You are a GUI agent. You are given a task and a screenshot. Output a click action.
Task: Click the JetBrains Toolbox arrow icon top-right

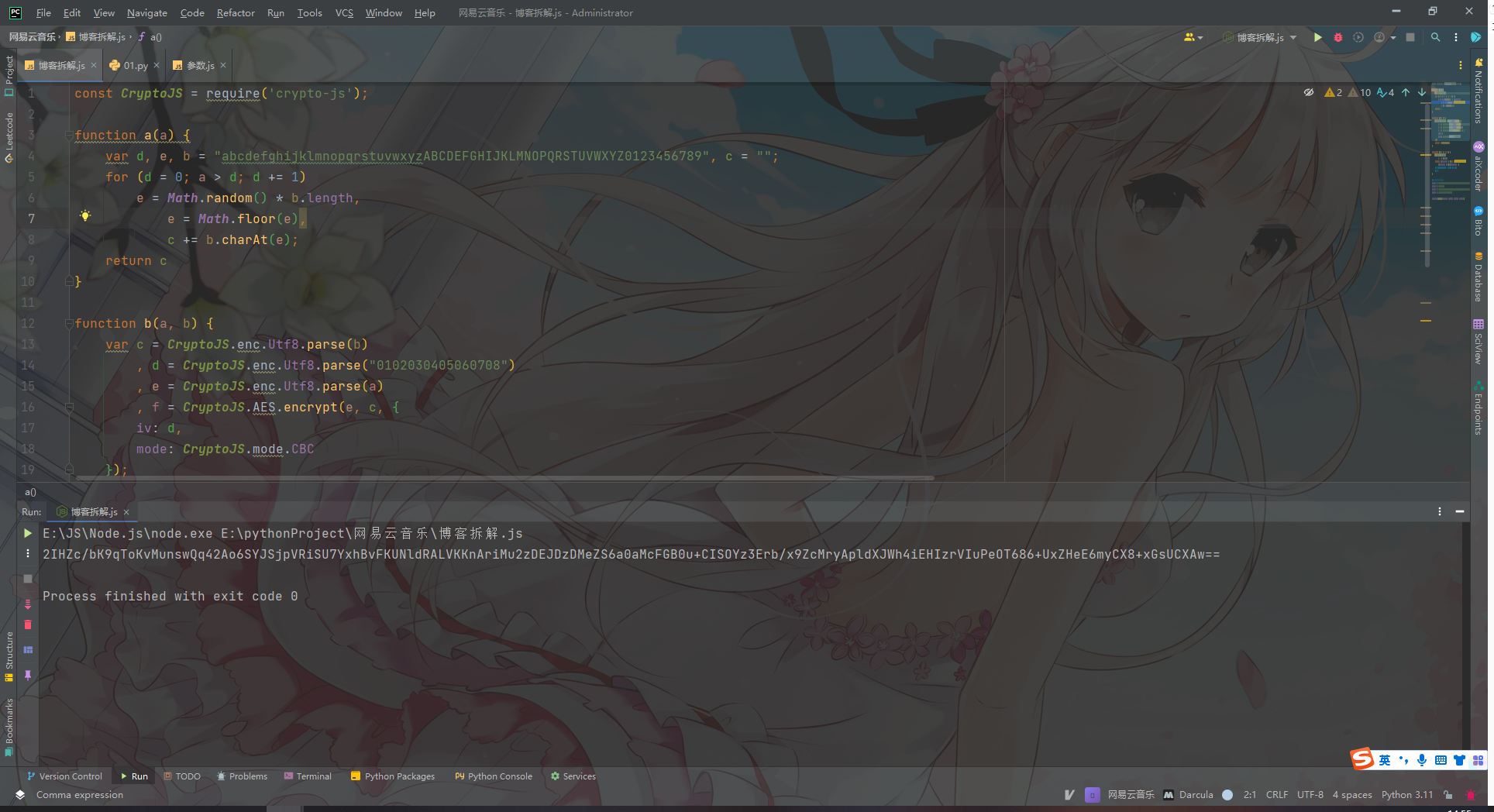coord(1476,37)
